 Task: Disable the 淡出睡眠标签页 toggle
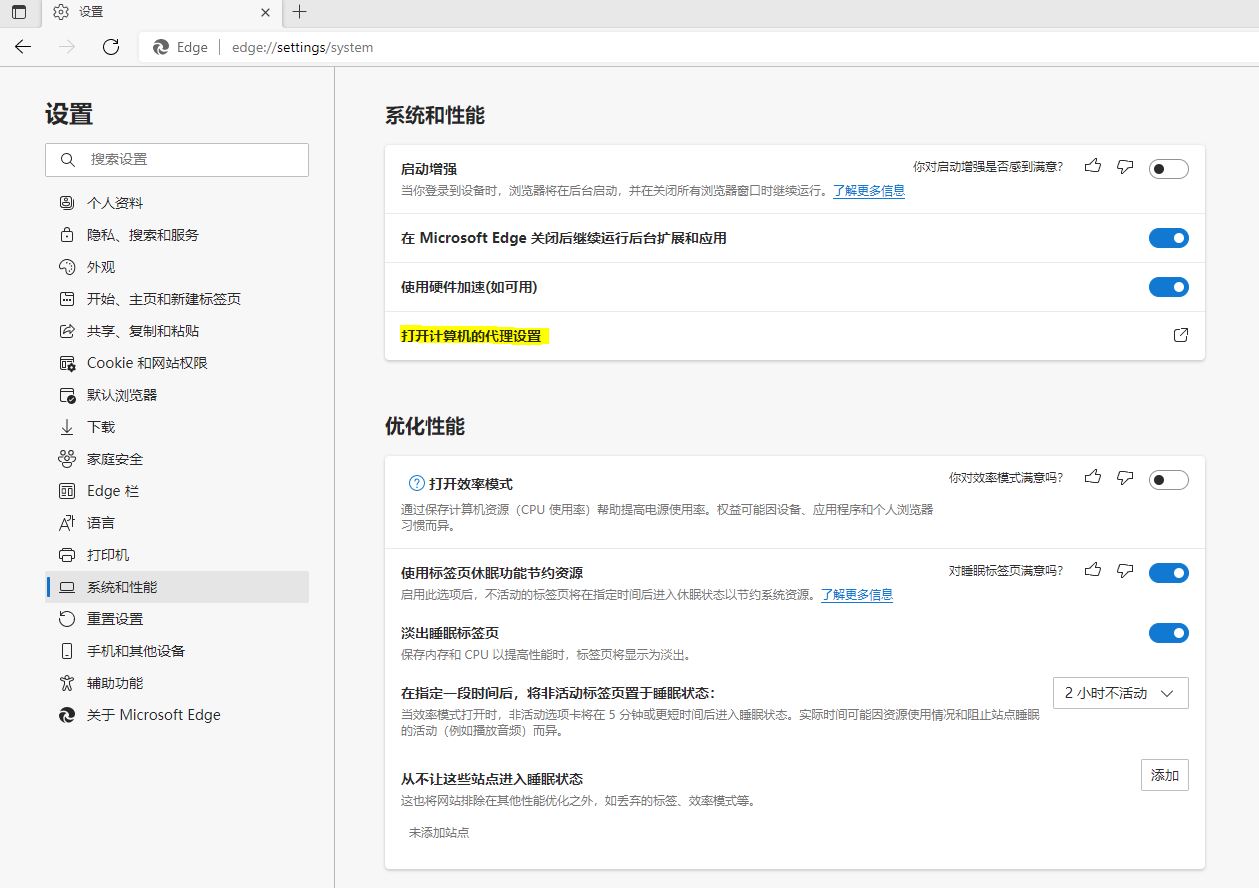tap(1168, 633)
